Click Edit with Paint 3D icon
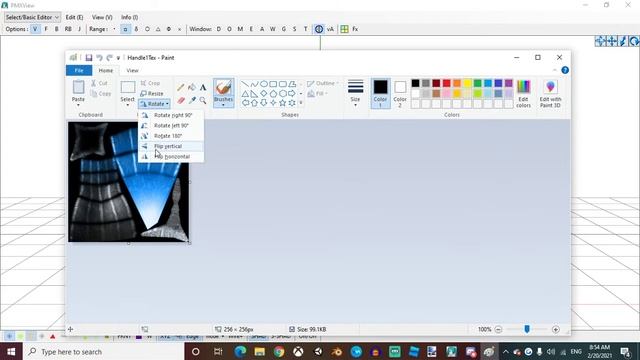 550,87
